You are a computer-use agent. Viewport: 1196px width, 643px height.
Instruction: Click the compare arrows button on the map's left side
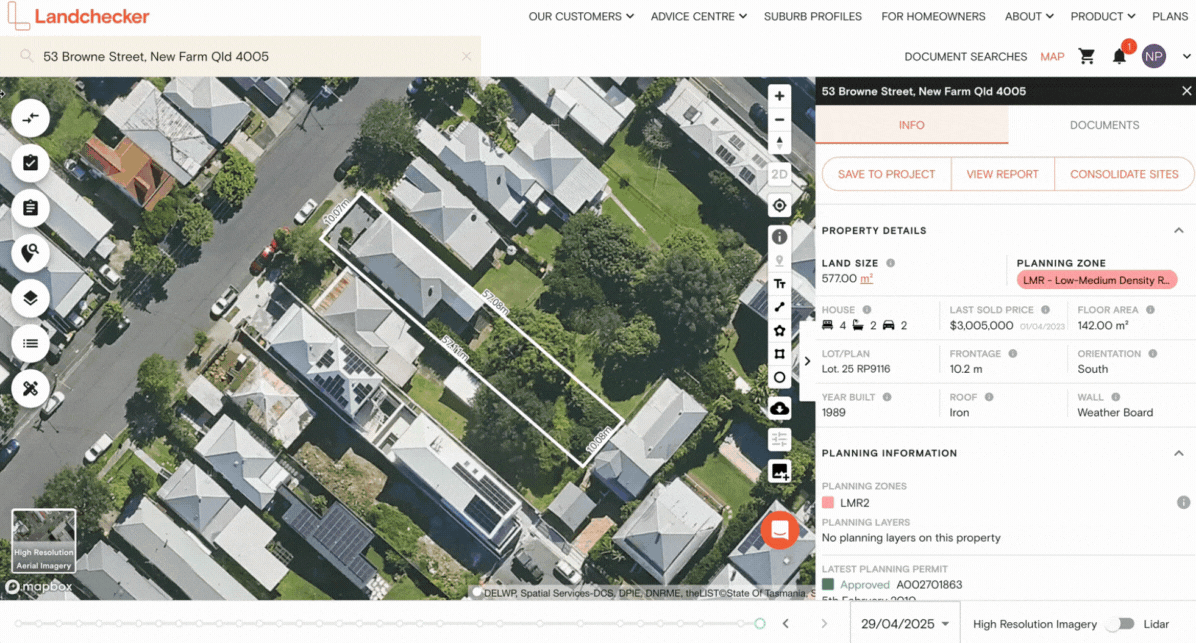tap(31, 118)
